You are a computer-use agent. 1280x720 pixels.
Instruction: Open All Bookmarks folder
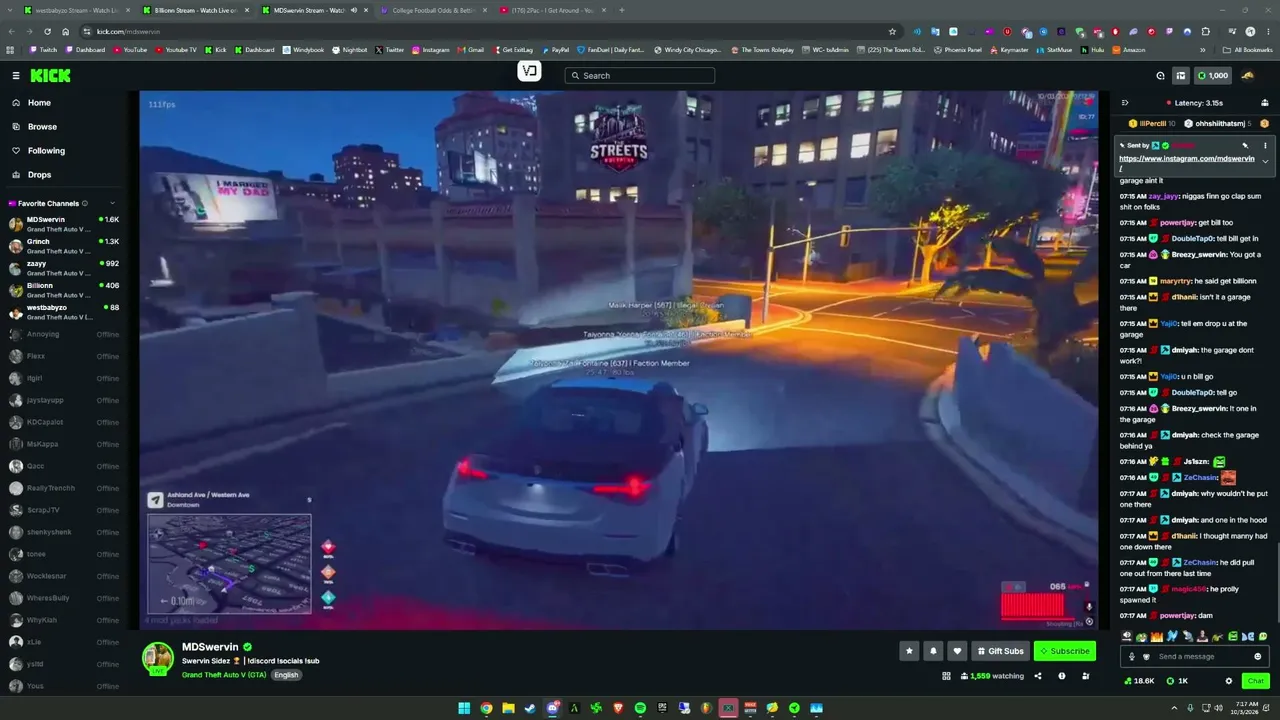click(x=1246, y=49)
